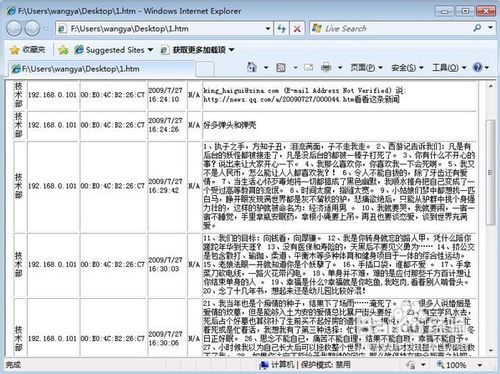The image size is (500, 374).
Task: Click the Forward navigation arrow button
Action: pyautogui.click(x=32, y=29)
